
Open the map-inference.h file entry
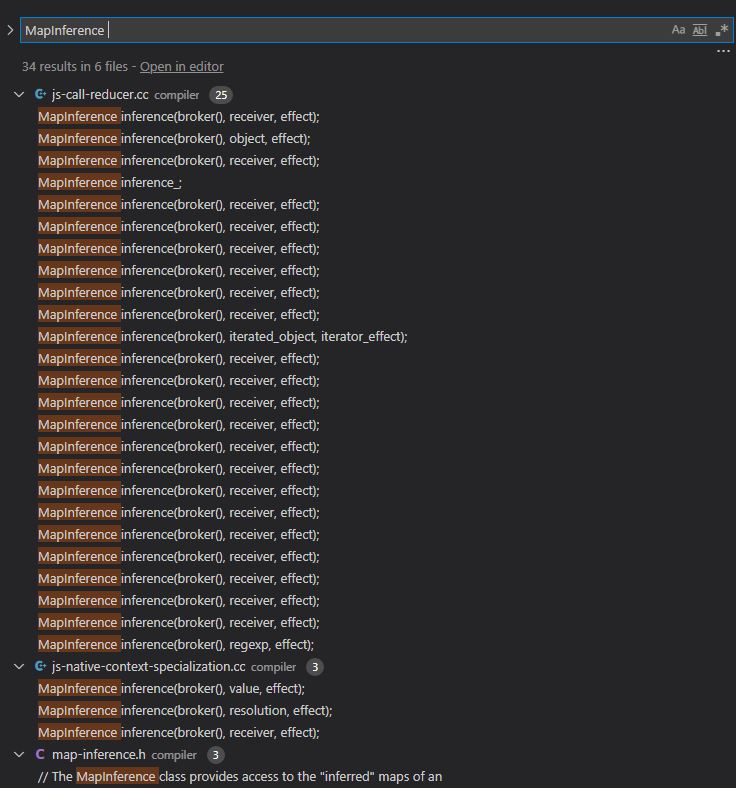[x=98, y=754]
